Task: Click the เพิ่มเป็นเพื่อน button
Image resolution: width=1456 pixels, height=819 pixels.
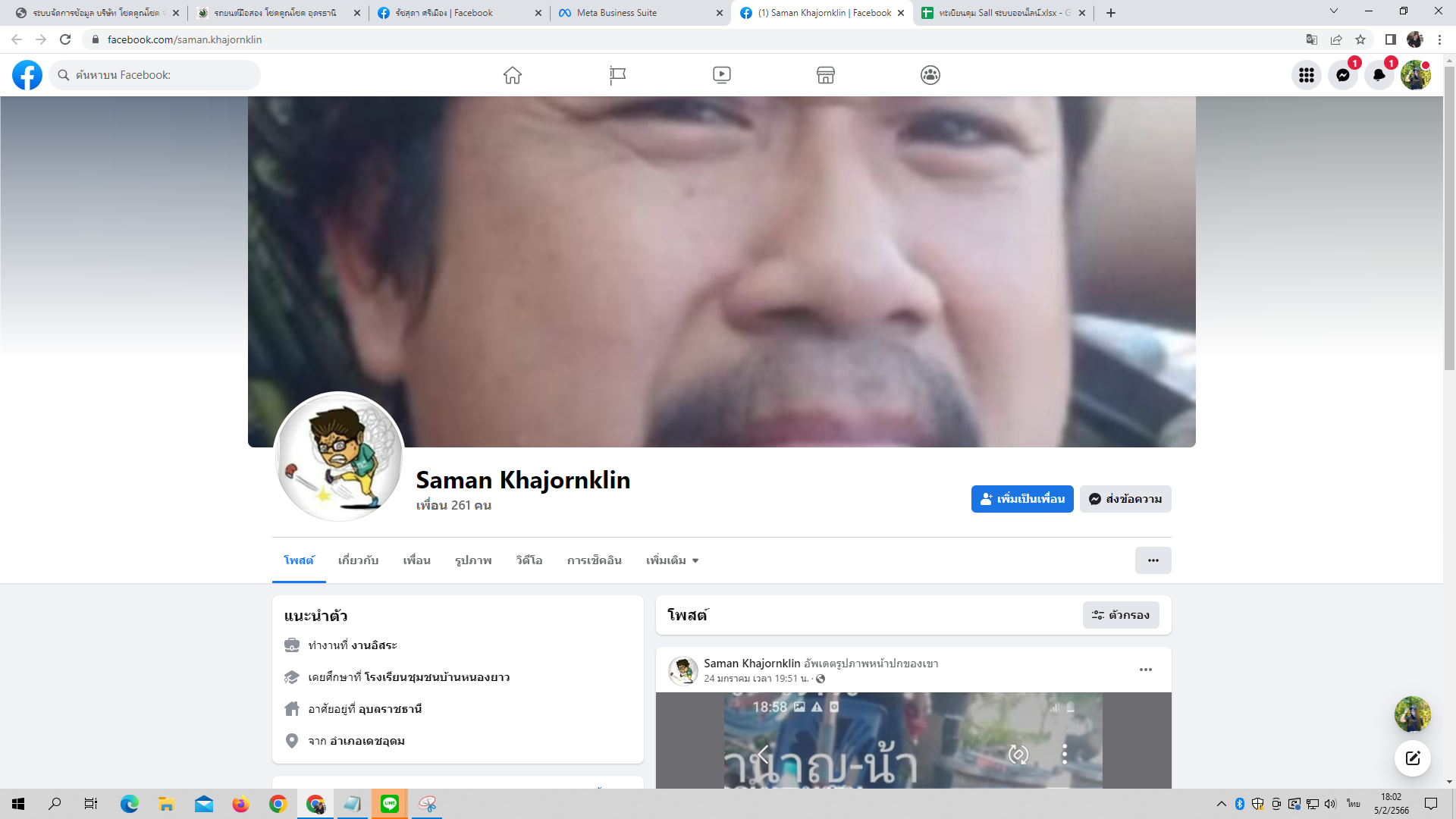Action: pos(1021,499)
